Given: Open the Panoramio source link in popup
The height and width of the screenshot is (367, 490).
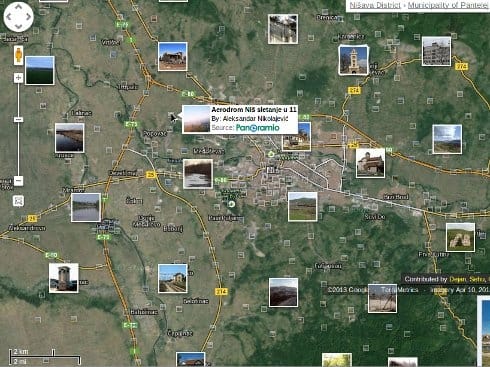Looking at the screenshot, I should click(258, 128).
